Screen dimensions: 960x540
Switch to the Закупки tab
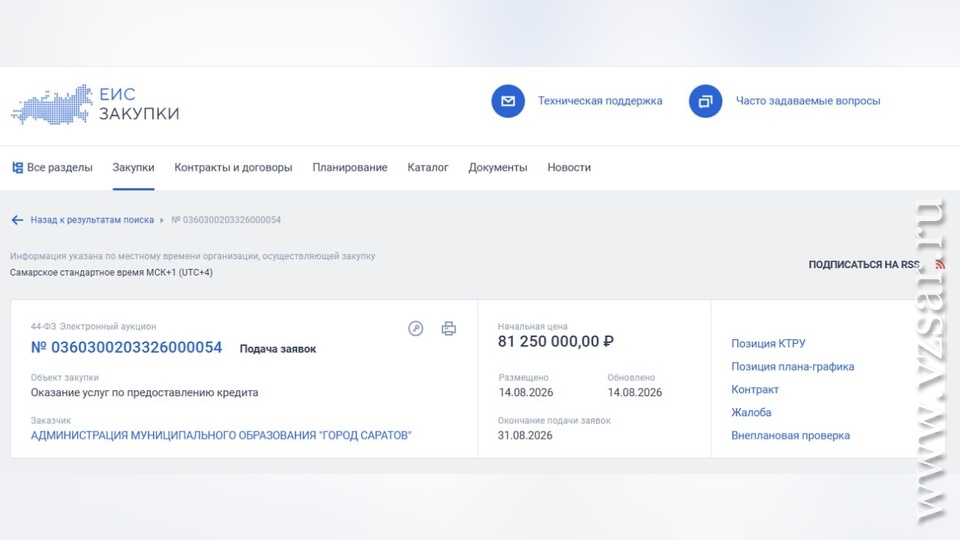[x=133, y=167]
